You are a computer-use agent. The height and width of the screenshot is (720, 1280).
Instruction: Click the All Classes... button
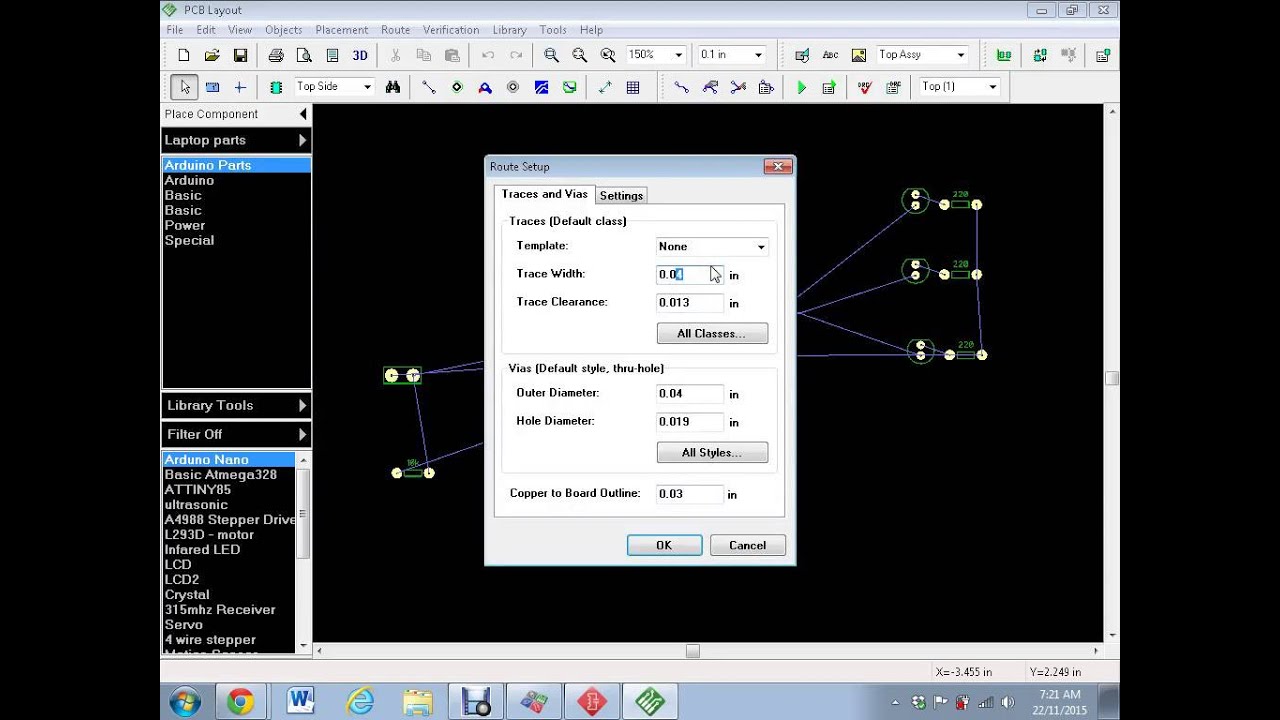[x=712, y=333]
